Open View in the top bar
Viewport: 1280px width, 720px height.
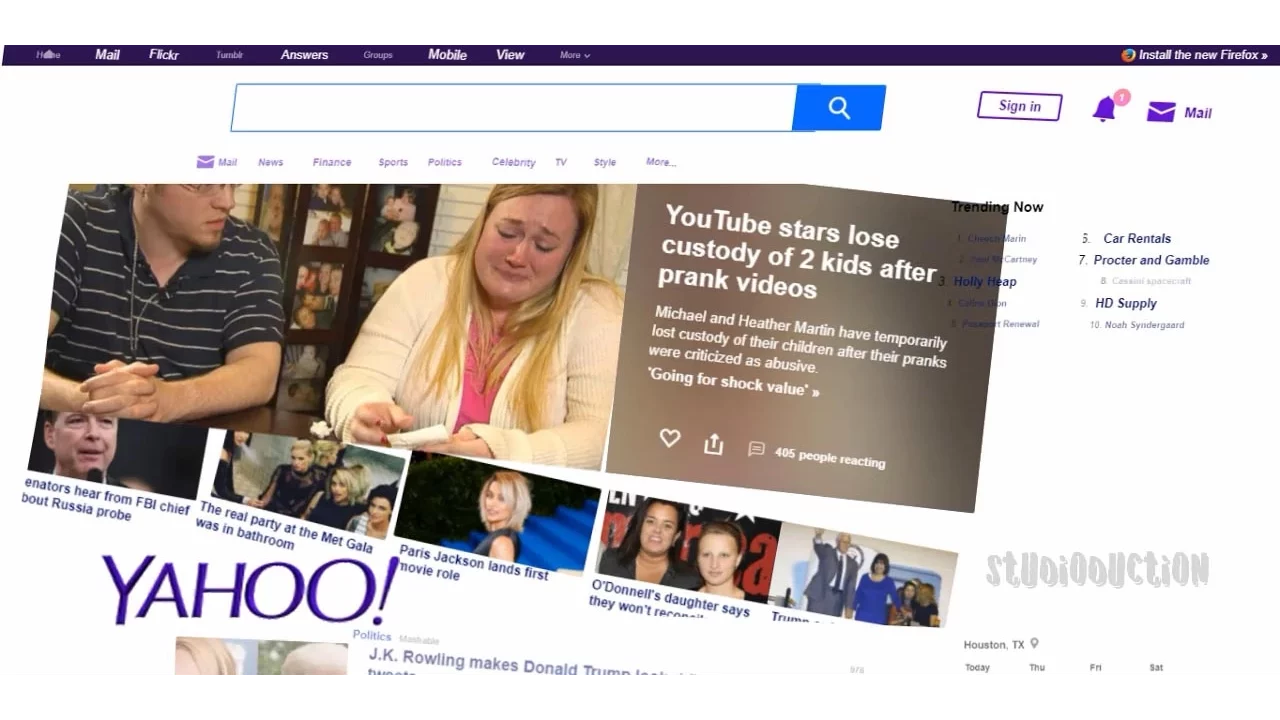coord(510,55)
